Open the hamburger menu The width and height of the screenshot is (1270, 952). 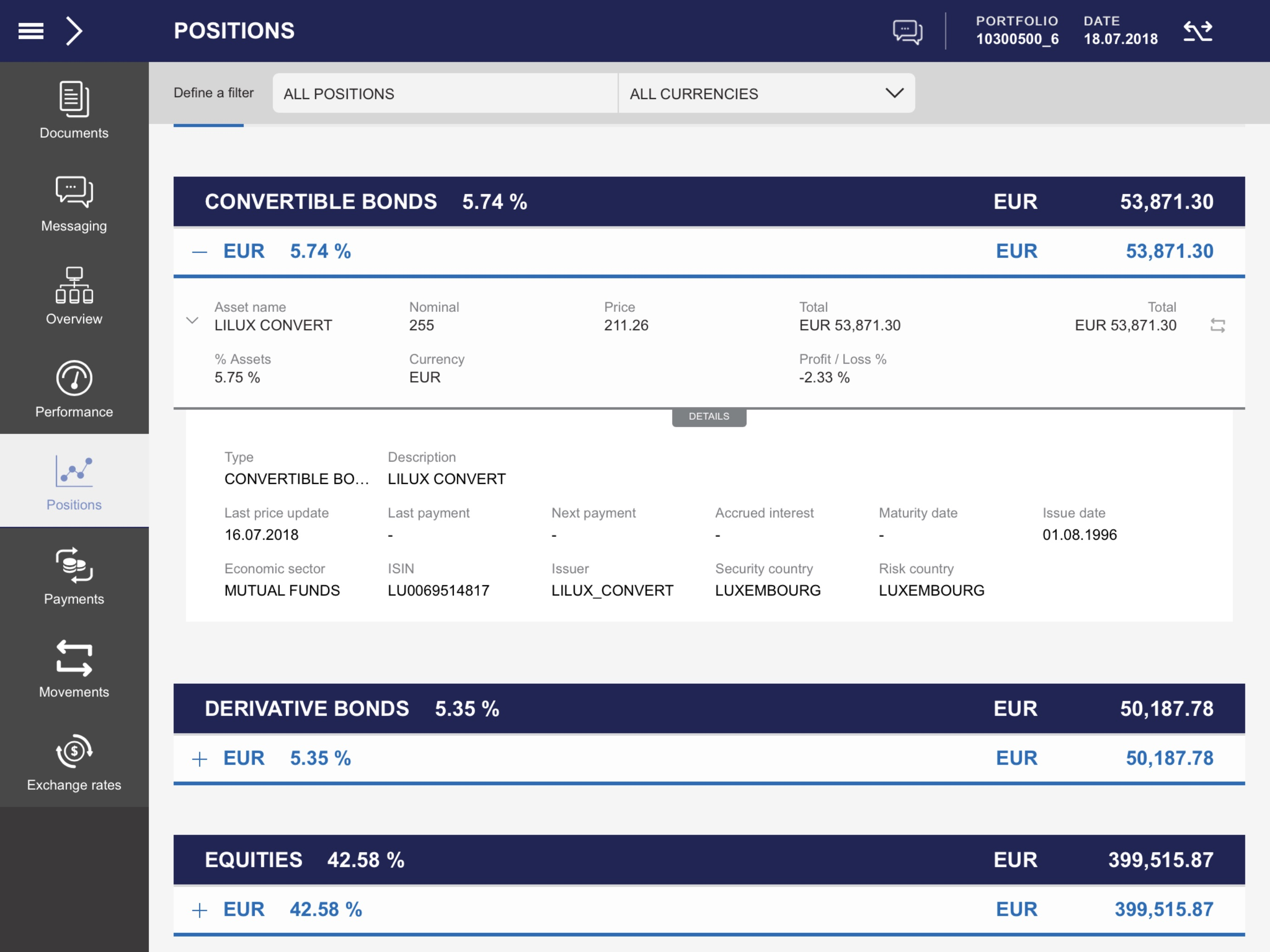31,31
